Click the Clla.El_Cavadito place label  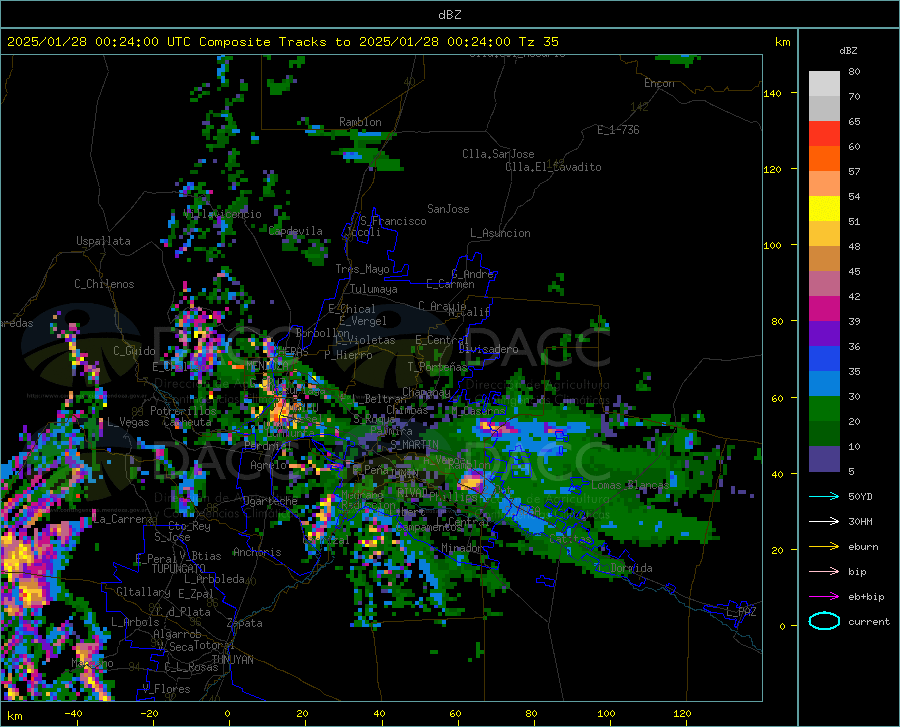point(553,167)
